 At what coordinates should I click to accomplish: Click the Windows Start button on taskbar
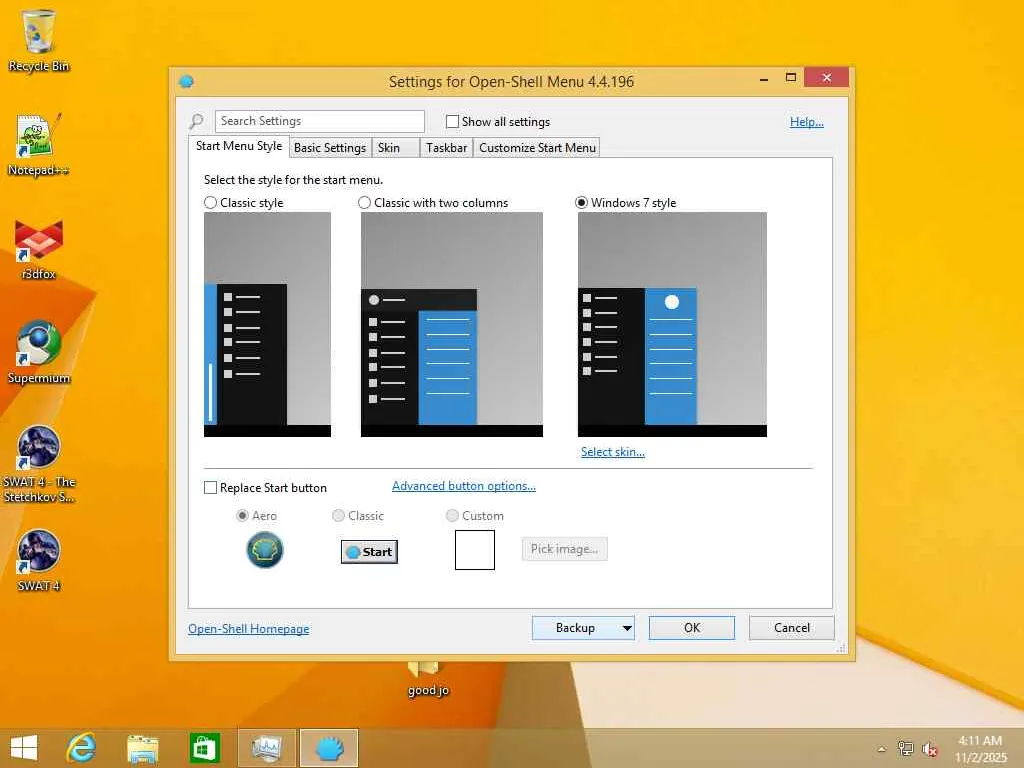(24, 748)
